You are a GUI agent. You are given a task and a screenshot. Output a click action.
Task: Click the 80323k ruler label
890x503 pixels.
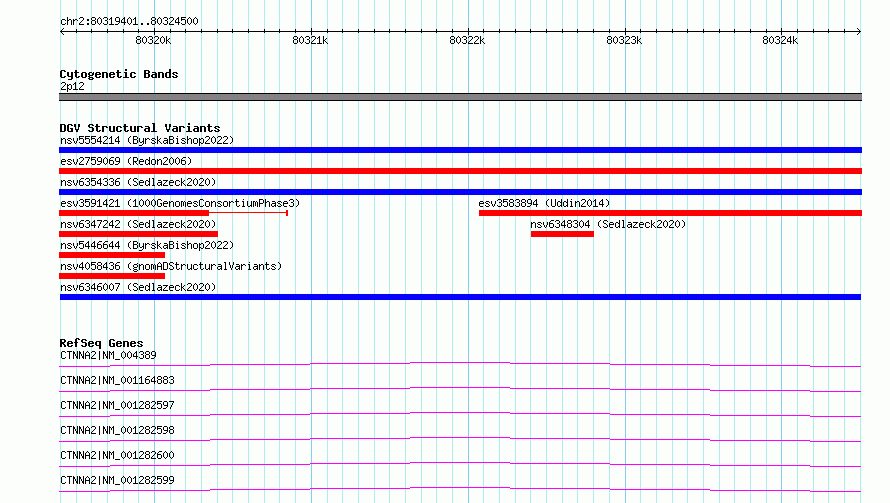click(624, 40)
